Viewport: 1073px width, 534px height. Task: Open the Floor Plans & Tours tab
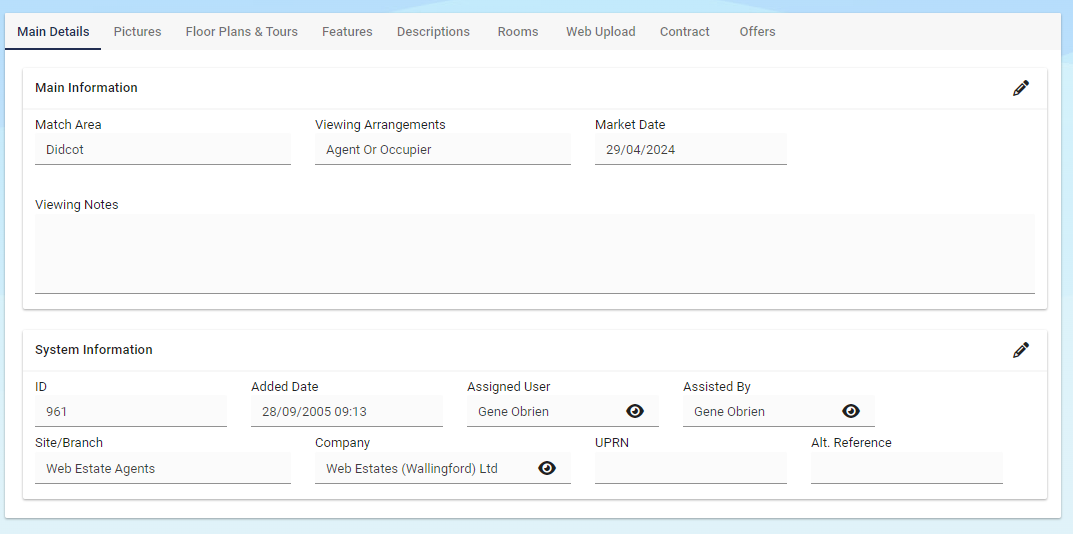click(242, 31)
